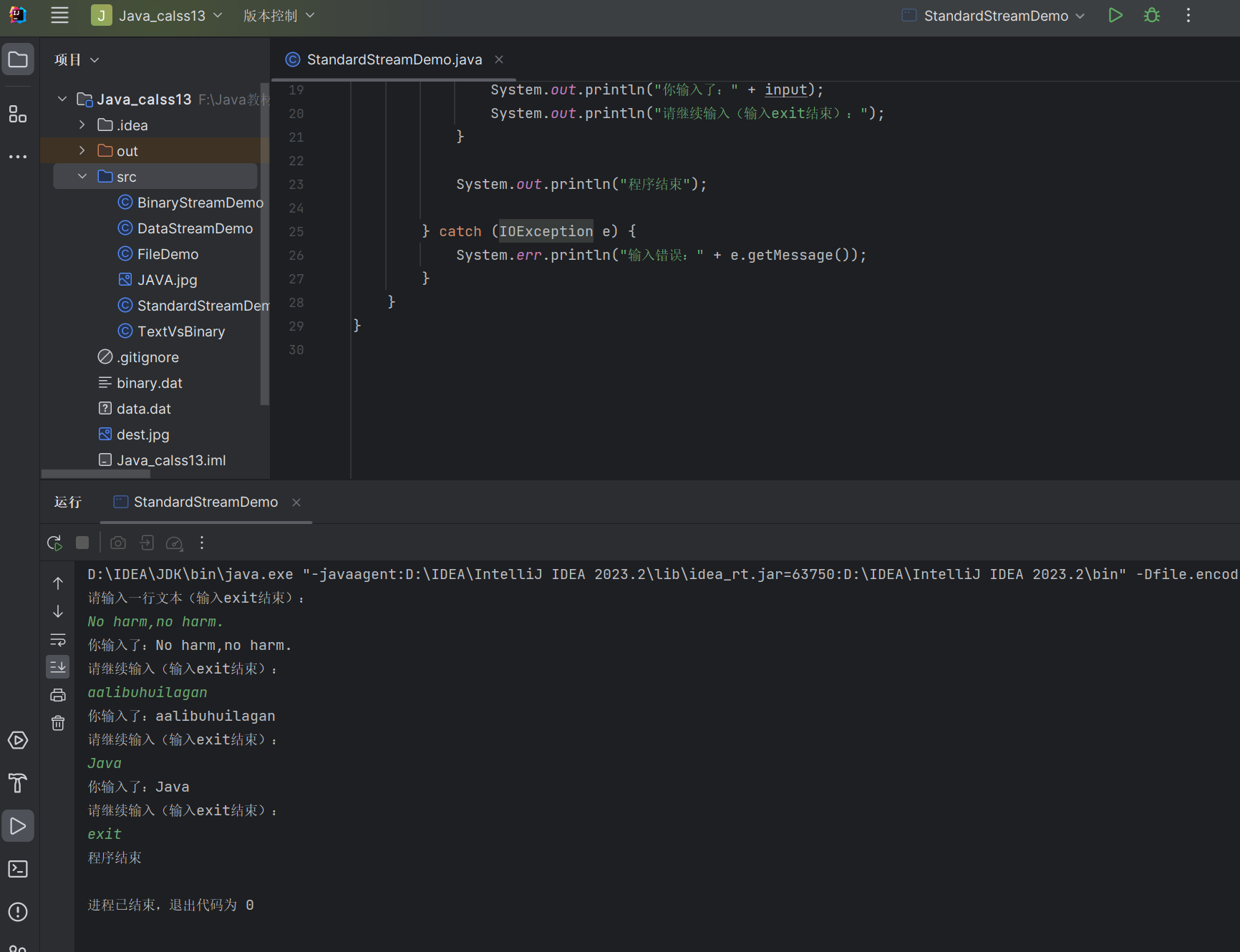Stop the running process square button
The height and width of the screenshot is (952, 1240).
(82, 543)
